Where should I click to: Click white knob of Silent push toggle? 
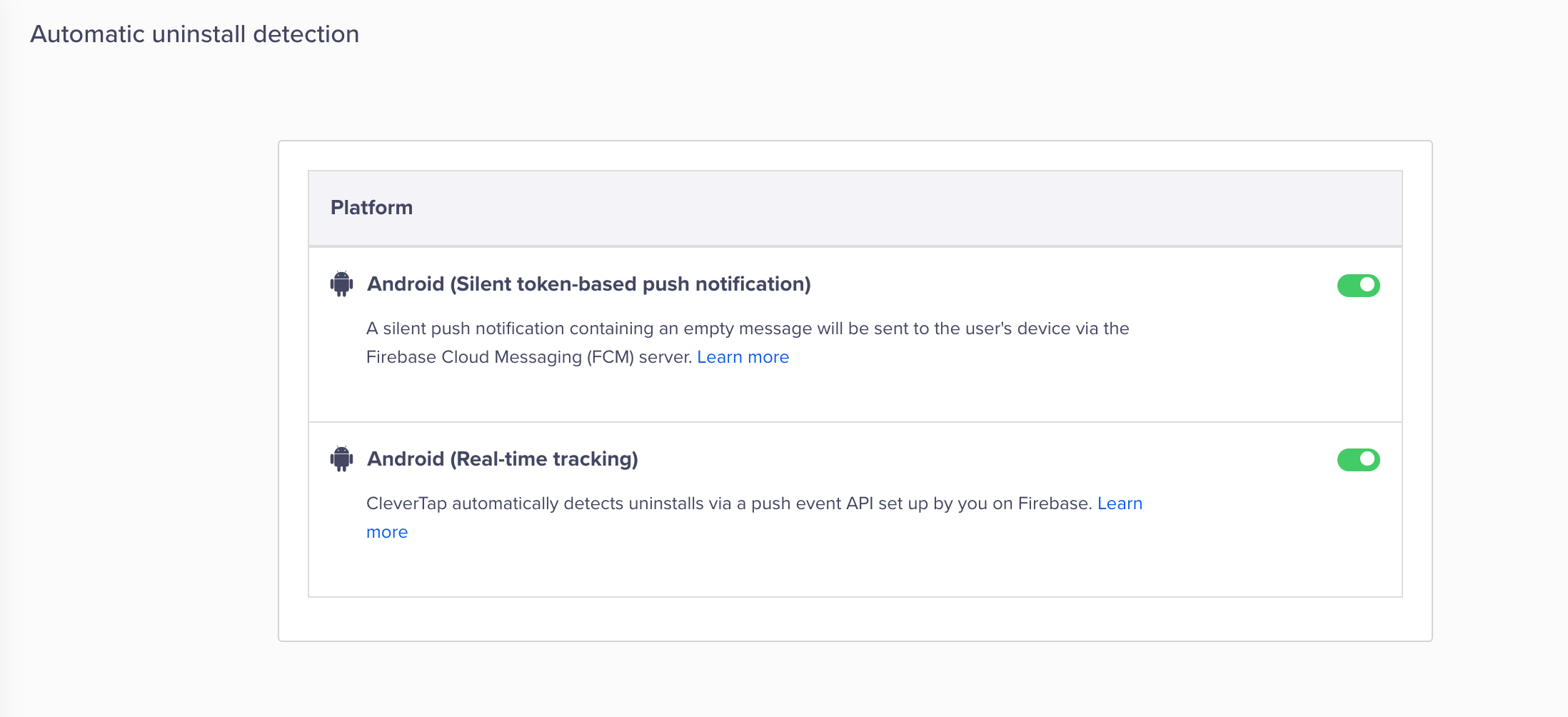point(1367,285)
